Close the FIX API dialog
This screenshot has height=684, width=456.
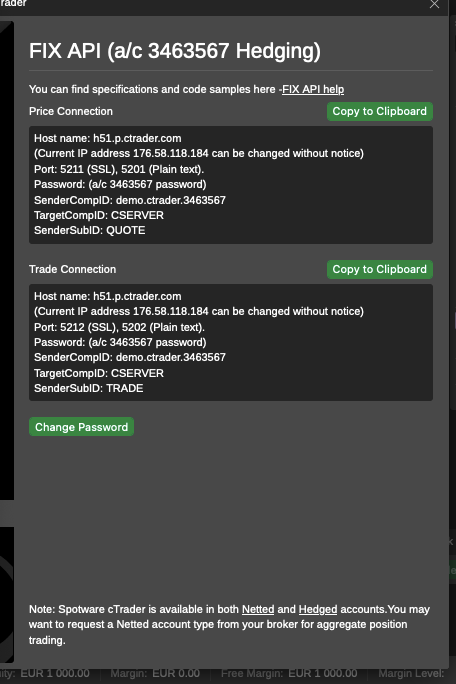(x=434, y=4)
